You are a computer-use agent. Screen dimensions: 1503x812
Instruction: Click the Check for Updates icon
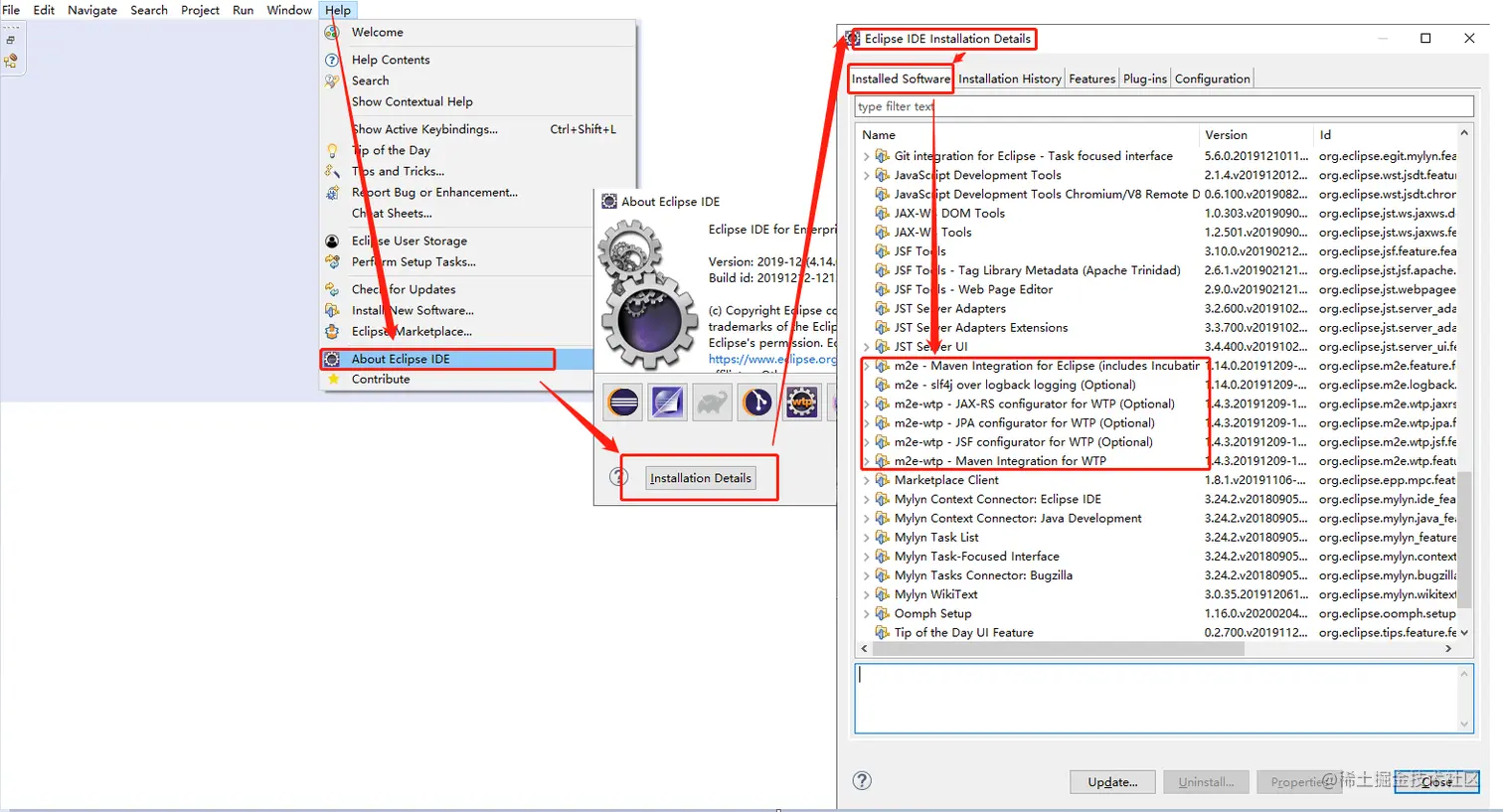coord(332,289)
